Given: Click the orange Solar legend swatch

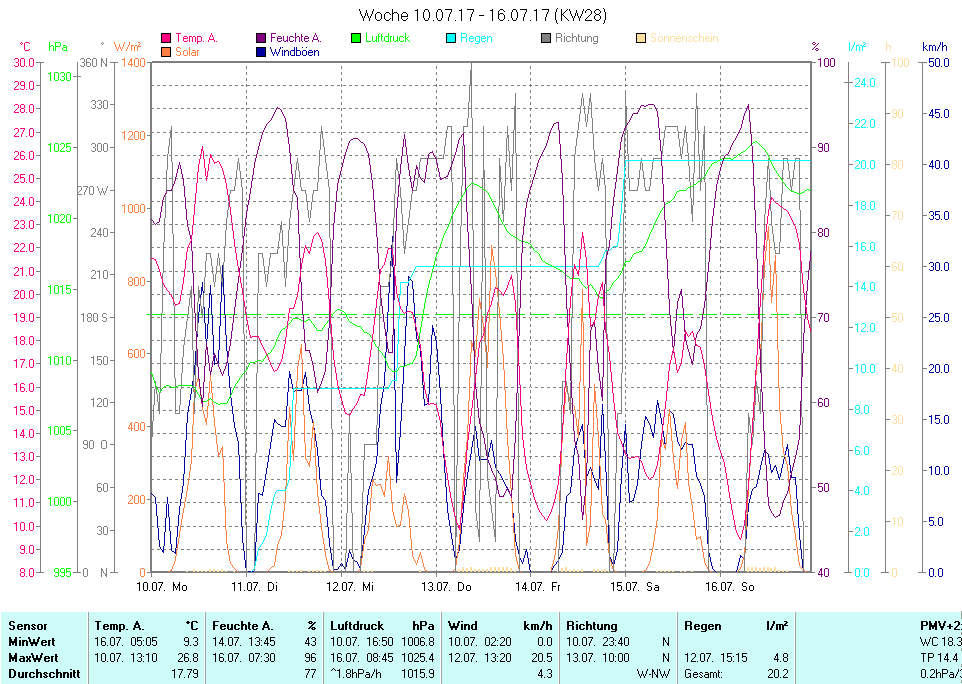Looking at the screenshot, I should (x=166, y=52).
